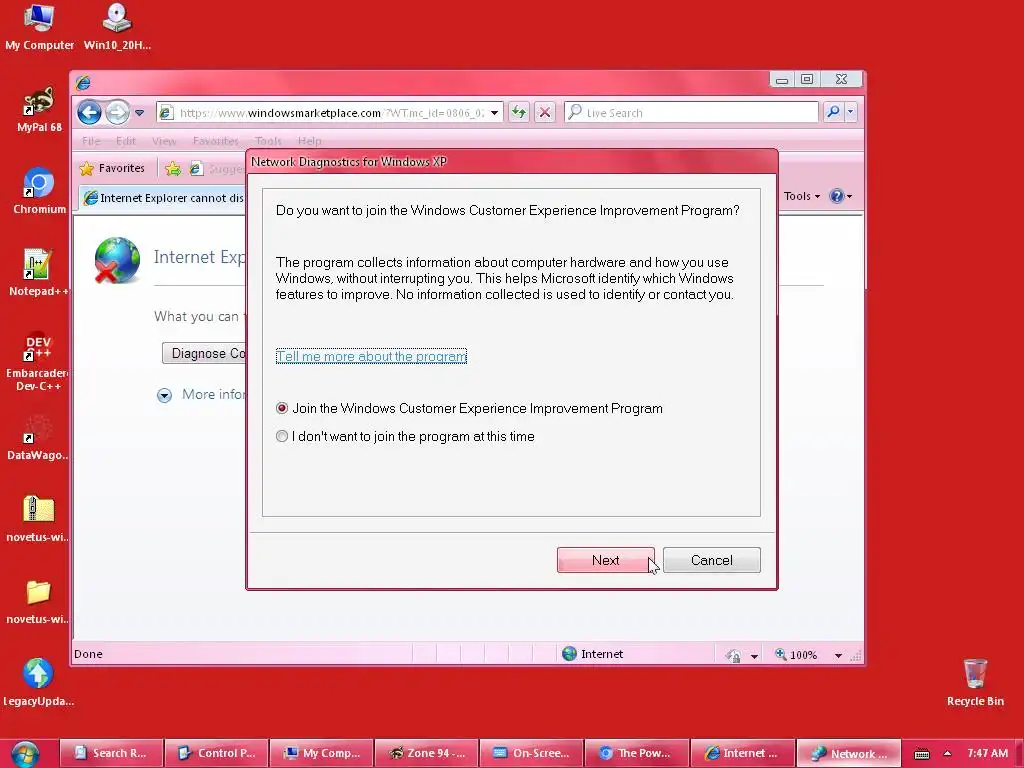Open the Favorites menu

(216, 141)
